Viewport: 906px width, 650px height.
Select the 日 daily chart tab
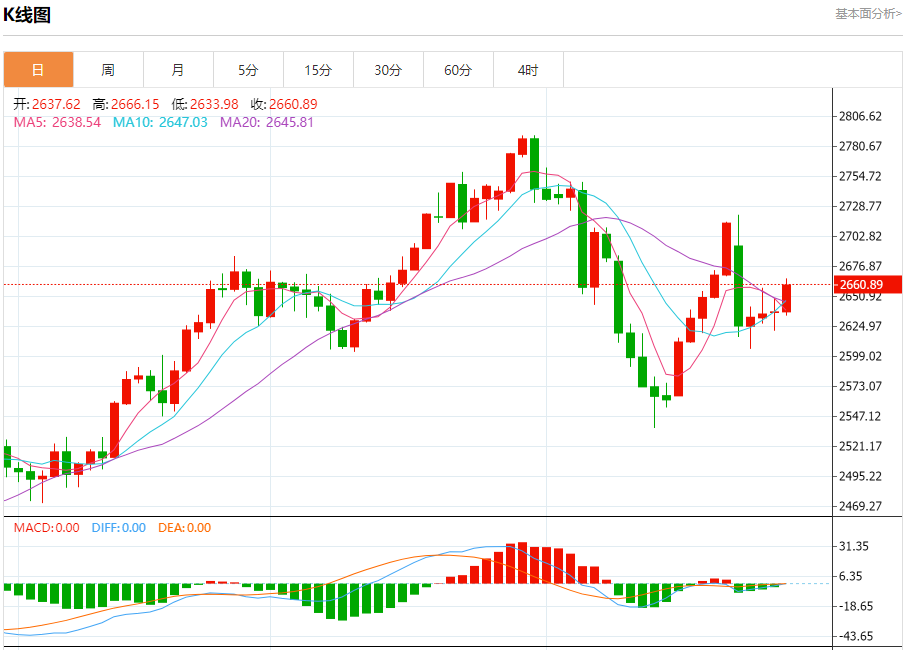(38, 70)
